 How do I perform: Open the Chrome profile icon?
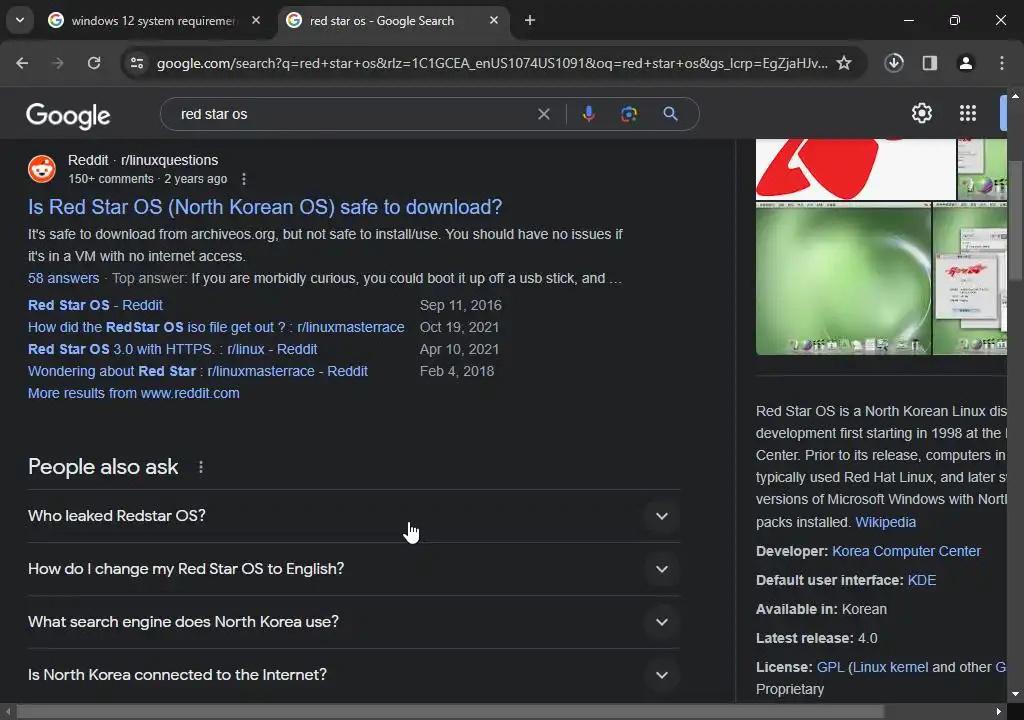coord(966,63)
